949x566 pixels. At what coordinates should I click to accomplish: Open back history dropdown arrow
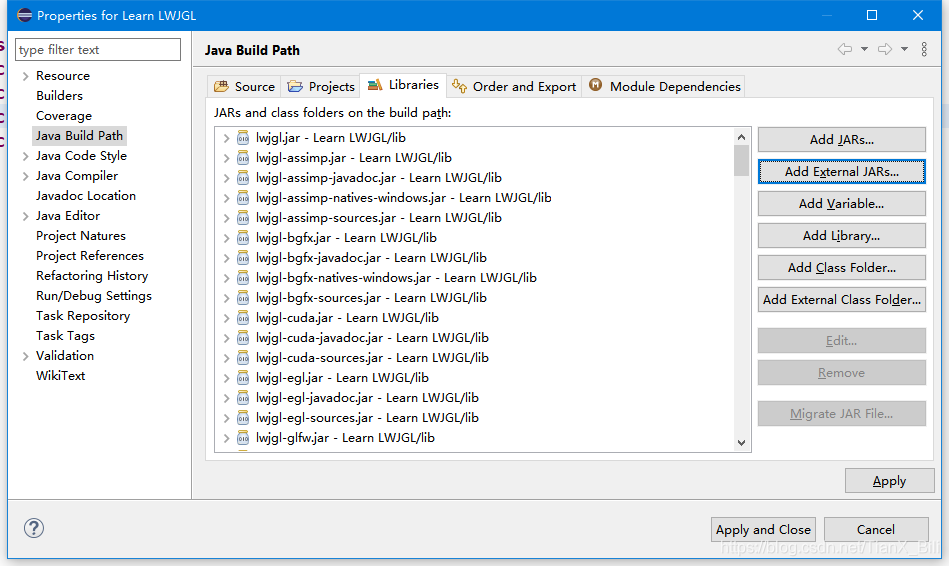click(x=864, y=49)
